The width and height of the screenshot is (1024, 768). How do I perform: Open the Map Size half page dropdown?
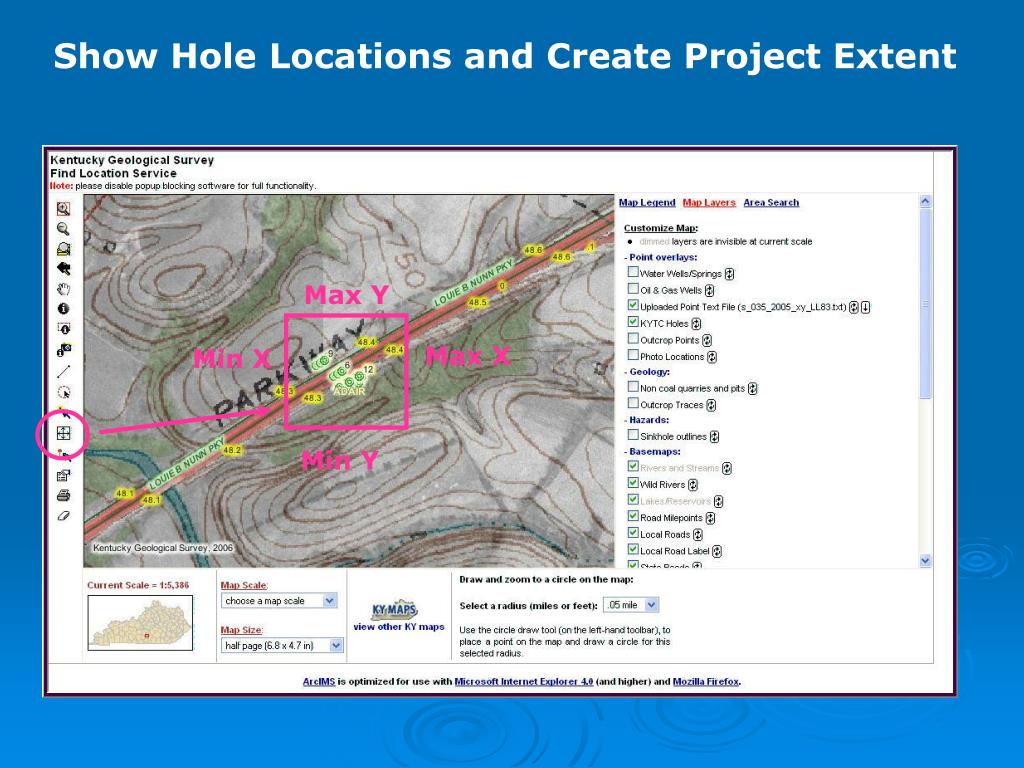click(281, 645)
